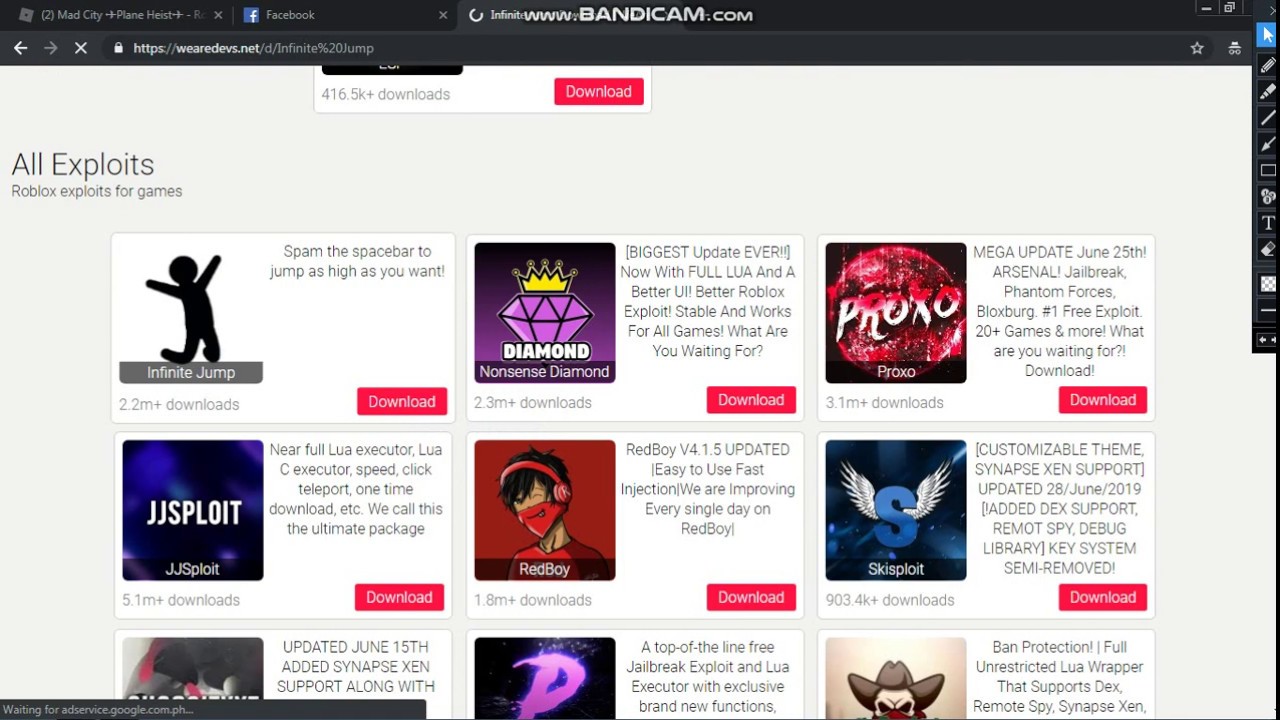Open Bandicam color picker swatch
Image resolution: width=1280 pixels, height=720 pixels.
1268,284
